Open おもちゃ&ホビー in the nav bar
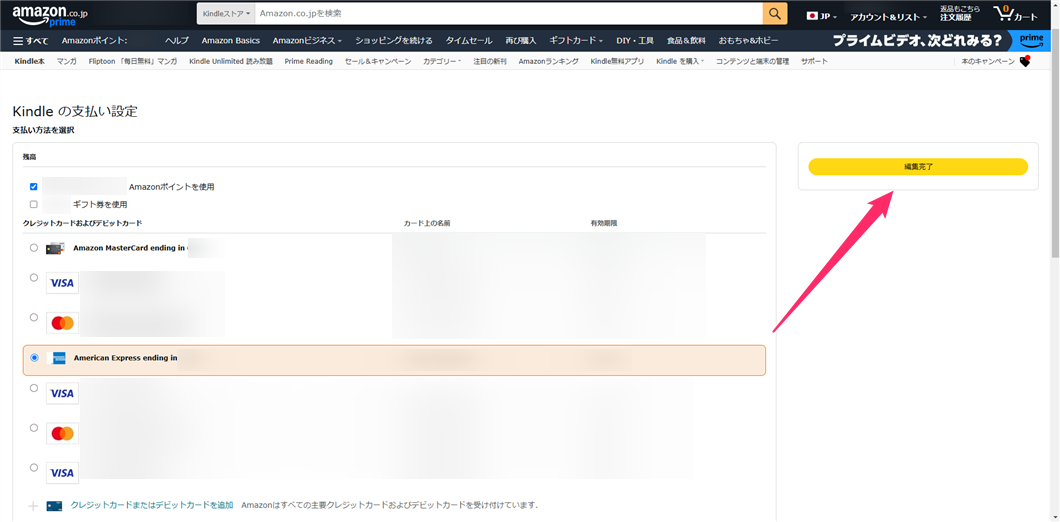This screenshot has width=1060, height=522. click(x=748, y=41)
